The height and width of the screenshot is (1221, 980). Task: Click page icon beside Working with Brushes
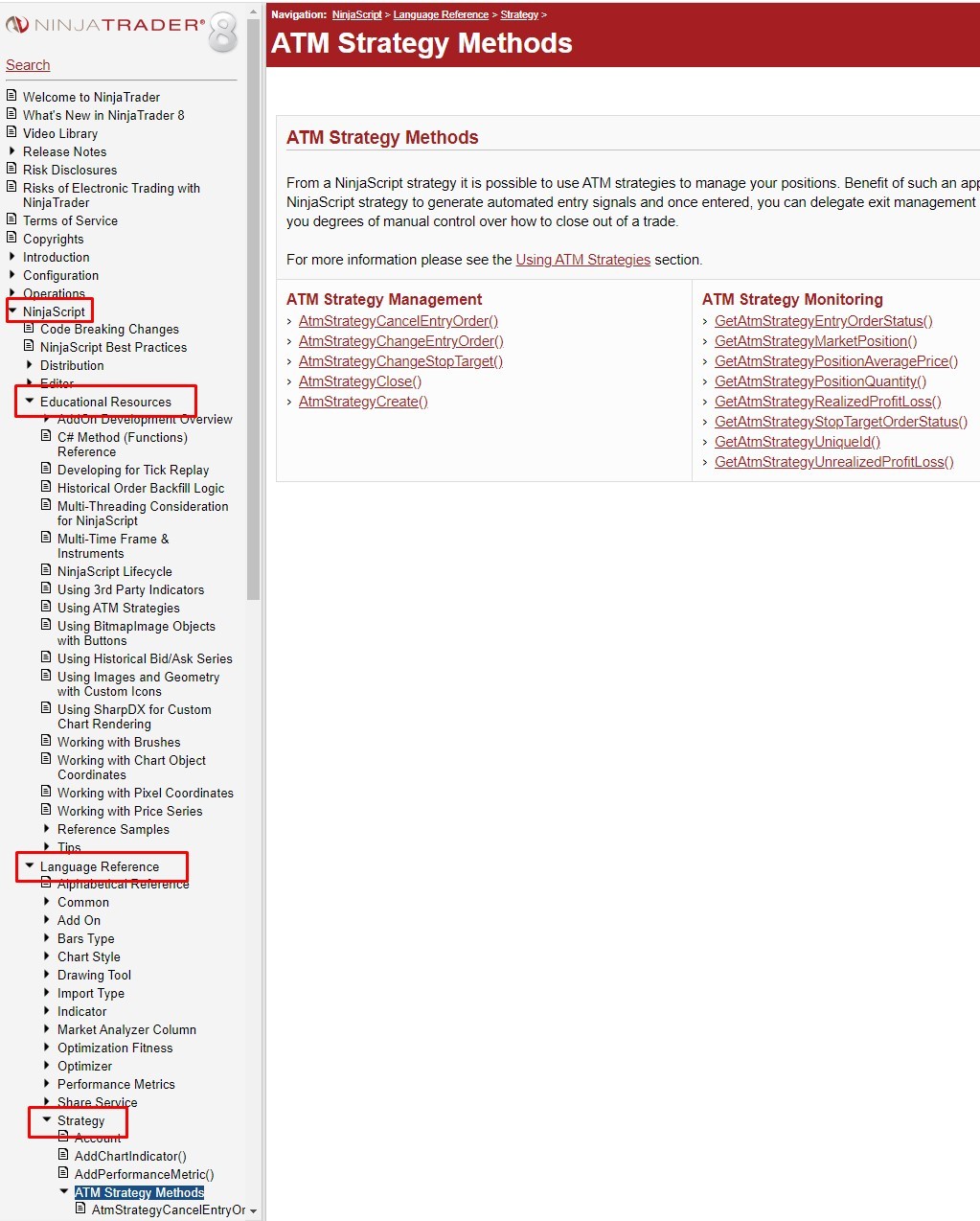pos(47,741)
